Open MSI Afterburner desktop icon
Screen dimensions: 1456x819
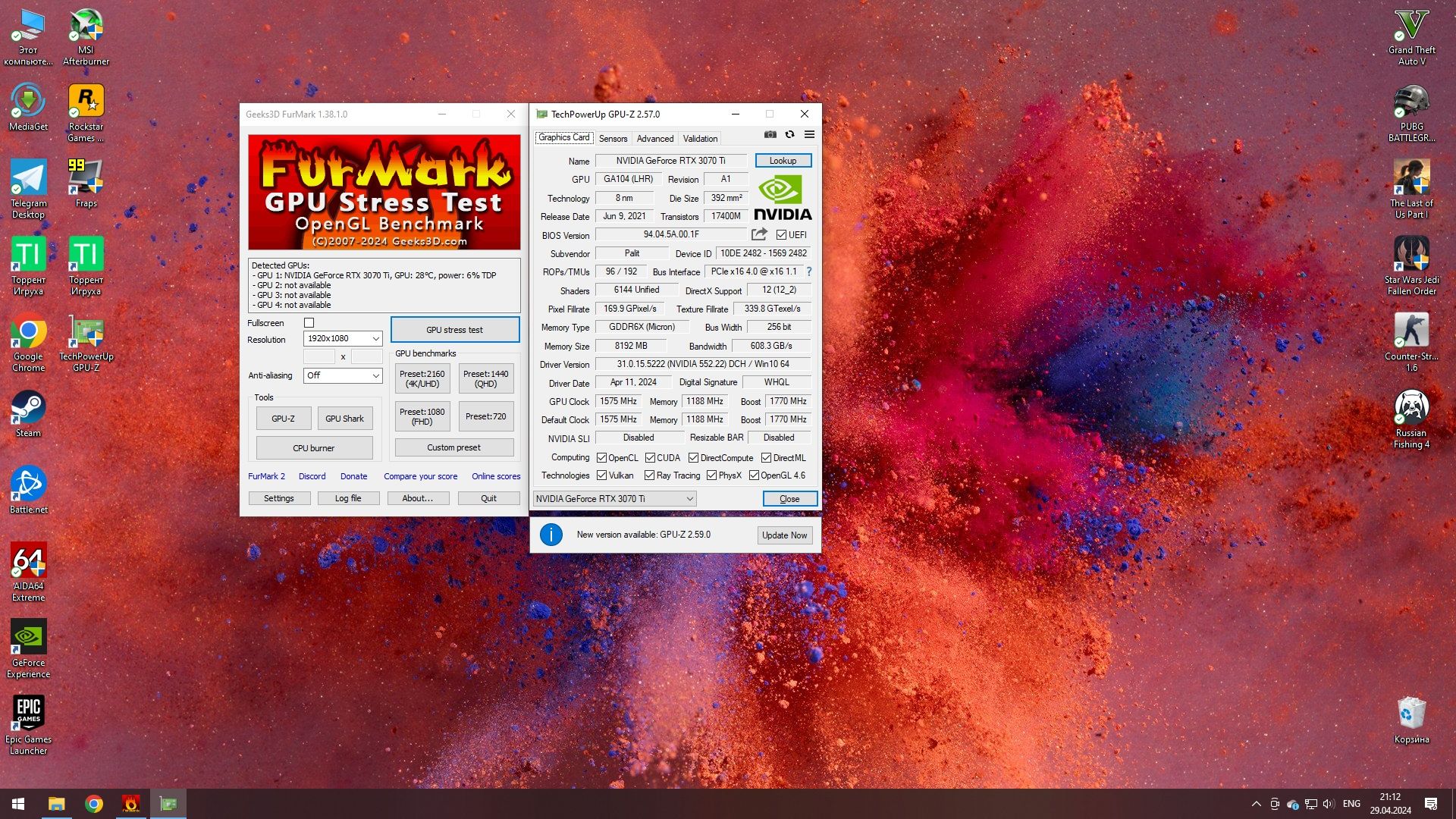pos(86,36)
